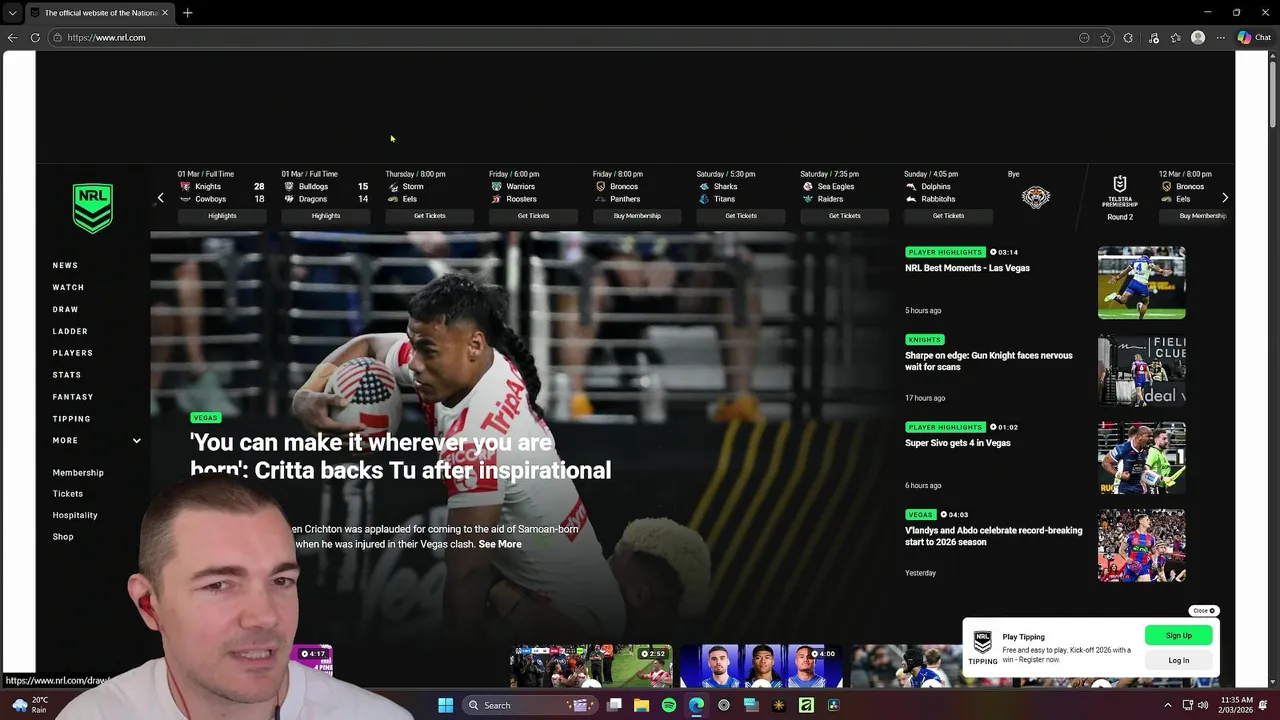
Task: Click the NRL Best Moments thumbnail
Action: 1141,283
